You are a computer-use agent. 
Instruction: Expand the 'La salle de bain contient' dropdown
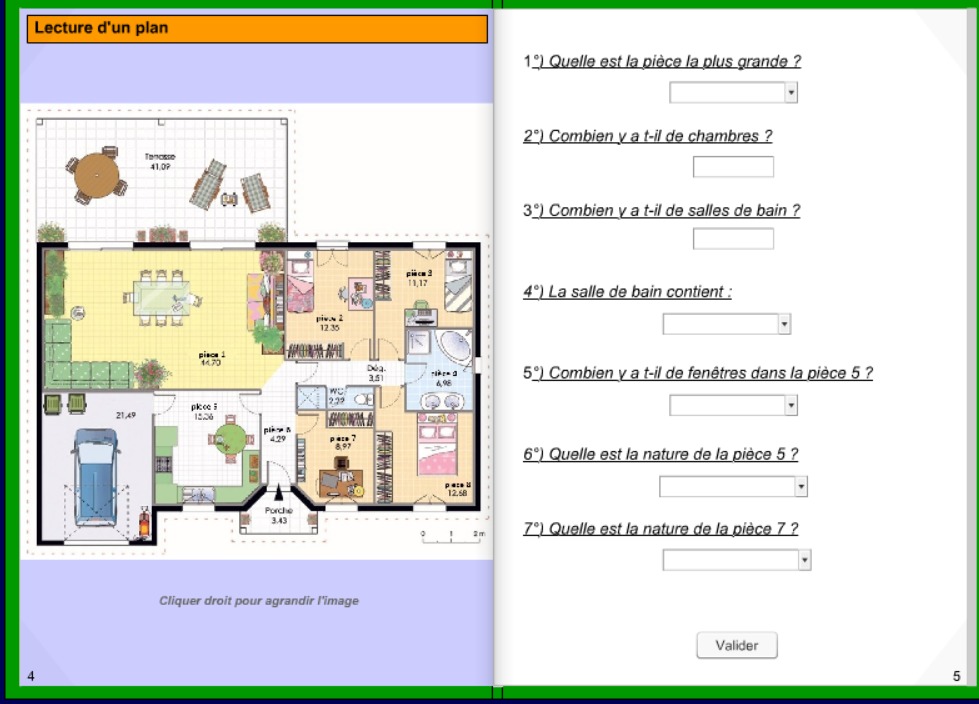tap(727, 324)
